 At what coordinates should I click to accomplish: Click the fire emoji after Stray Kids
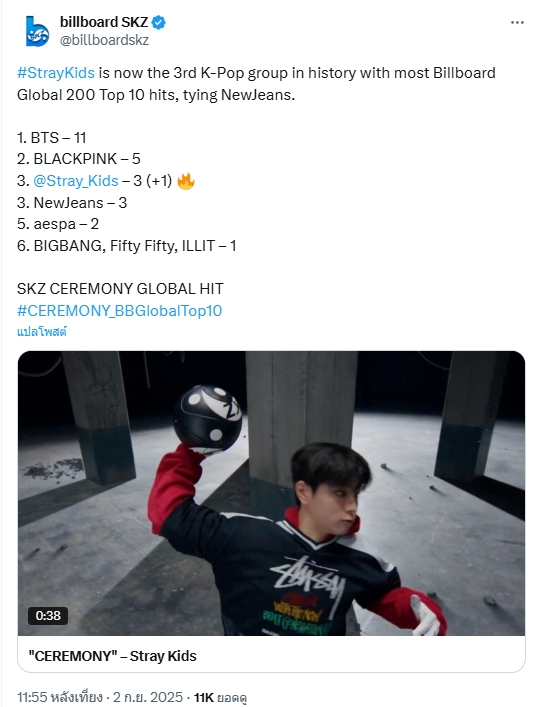point(186,181)
